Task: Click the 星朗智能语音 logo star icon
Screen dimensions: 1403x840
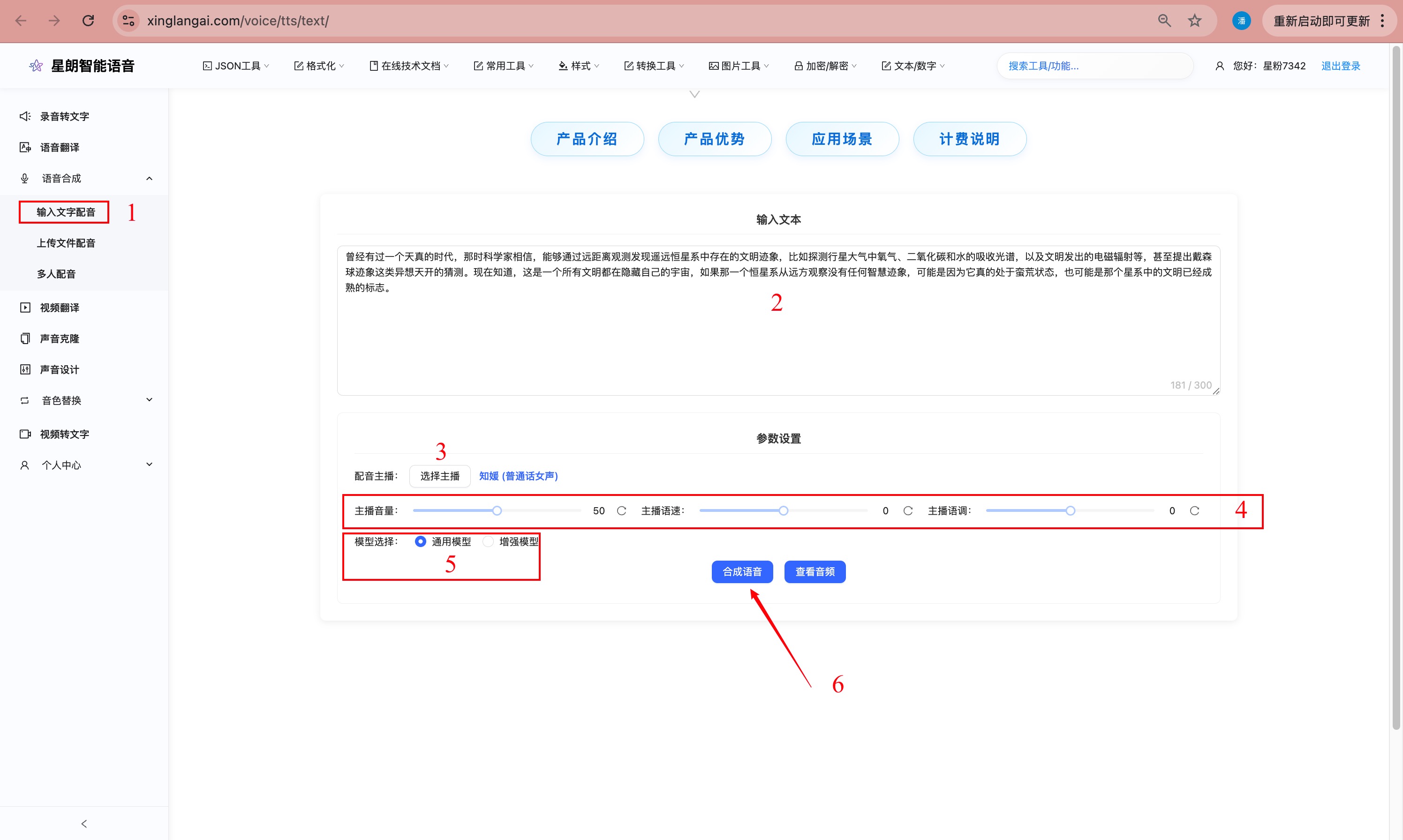Action: pyautogui.click(x=36, y=66)
